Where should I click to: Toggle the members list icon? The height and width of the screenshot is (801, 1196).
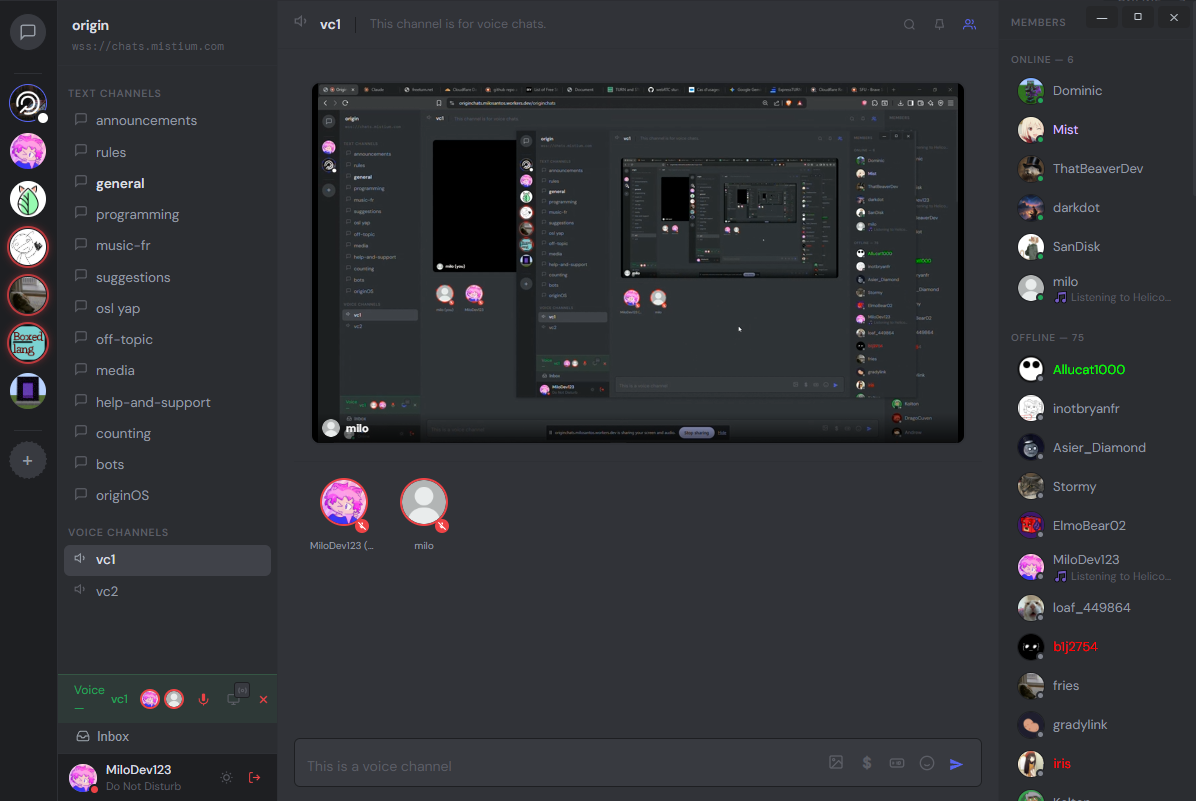969,24
